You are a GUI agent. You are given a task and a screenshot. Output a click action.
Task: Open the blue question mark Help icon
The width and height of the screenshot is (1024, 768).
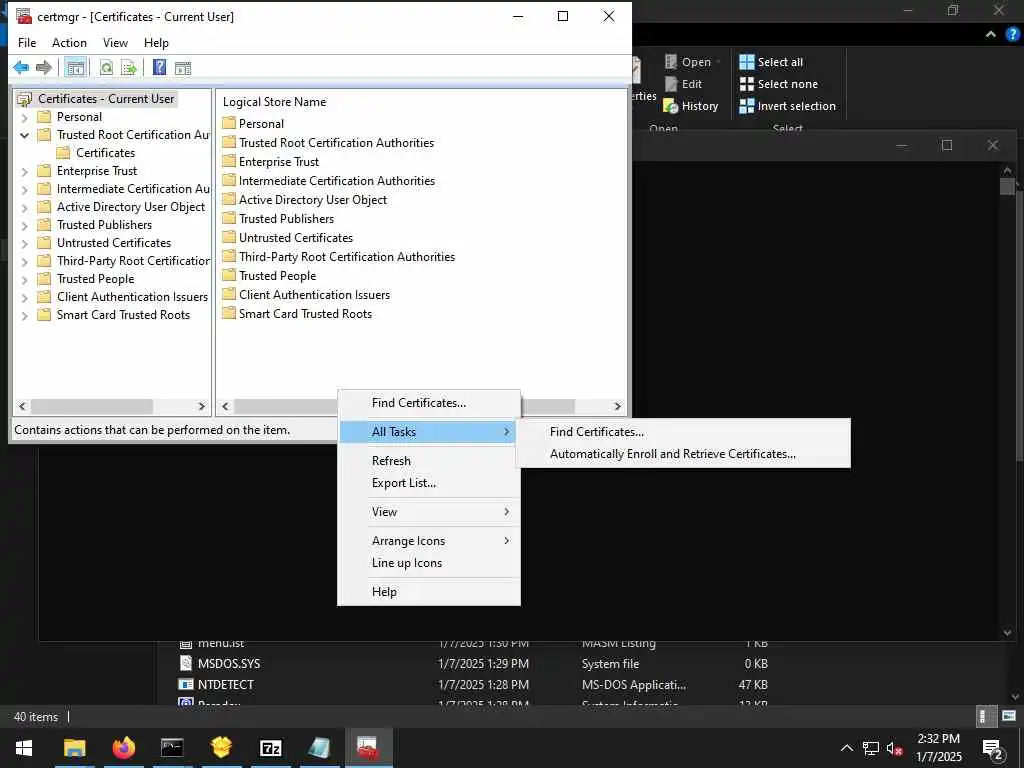(159, 67)
